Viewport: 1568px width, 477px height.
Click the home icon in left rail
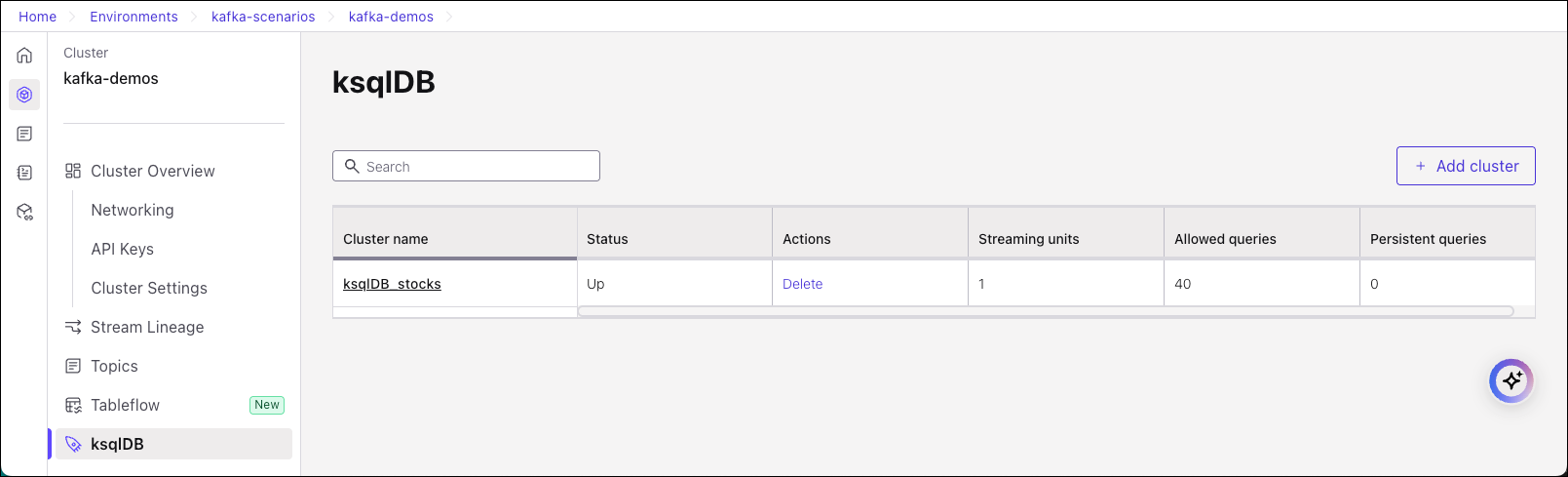pyautogui.click(x=24, y=56)
